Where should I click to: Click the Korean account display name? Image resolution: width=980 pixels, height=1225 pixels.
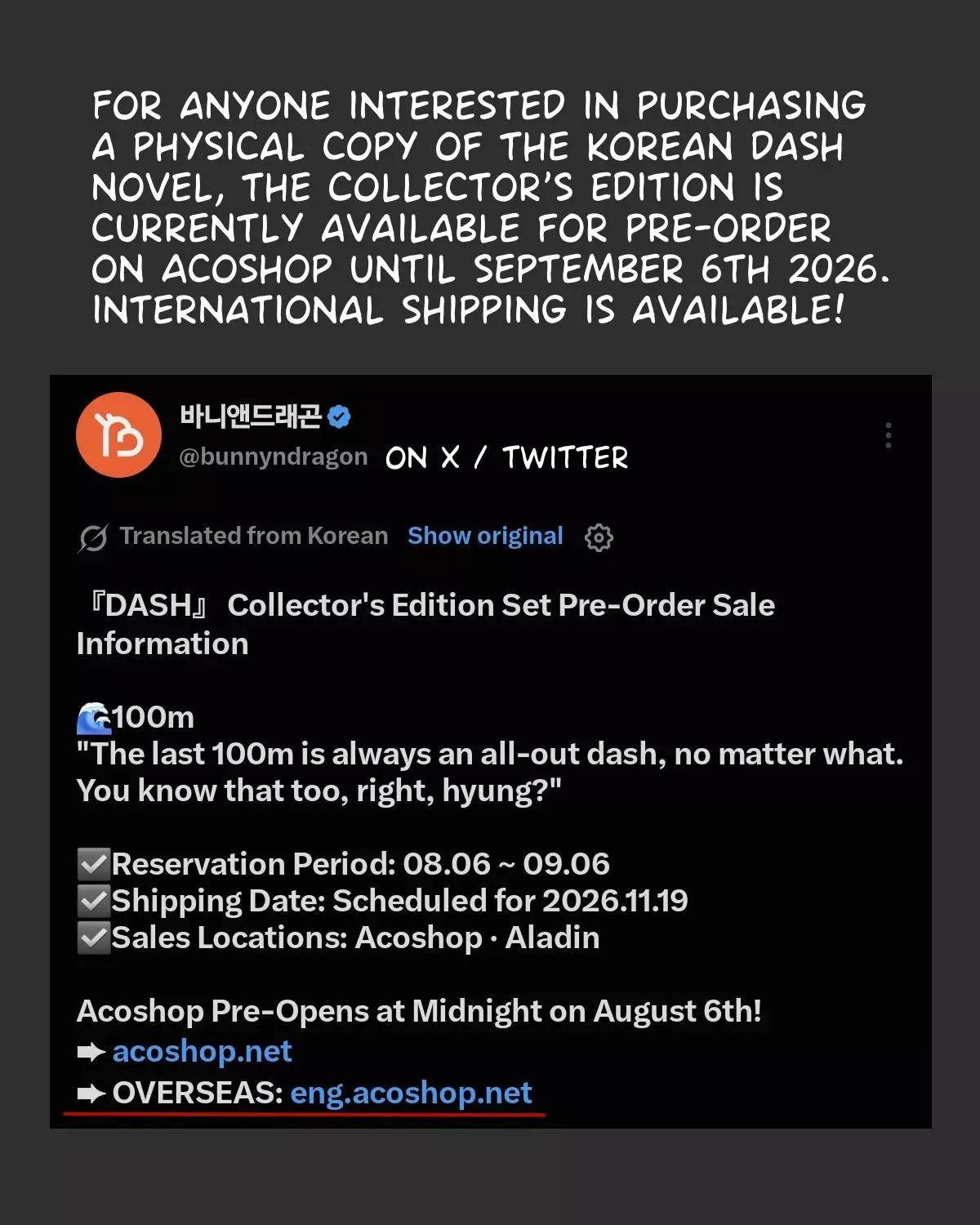(251, 416)
